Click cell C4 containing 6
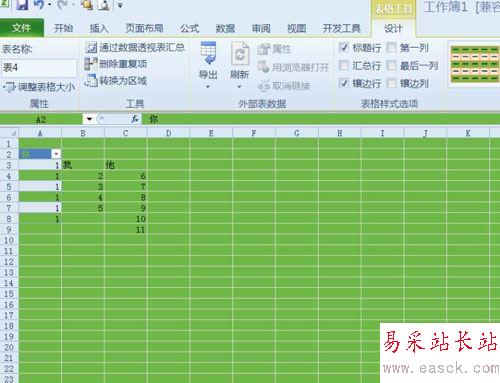The height and width of the screenshot is (383, 500). point(126,176)
